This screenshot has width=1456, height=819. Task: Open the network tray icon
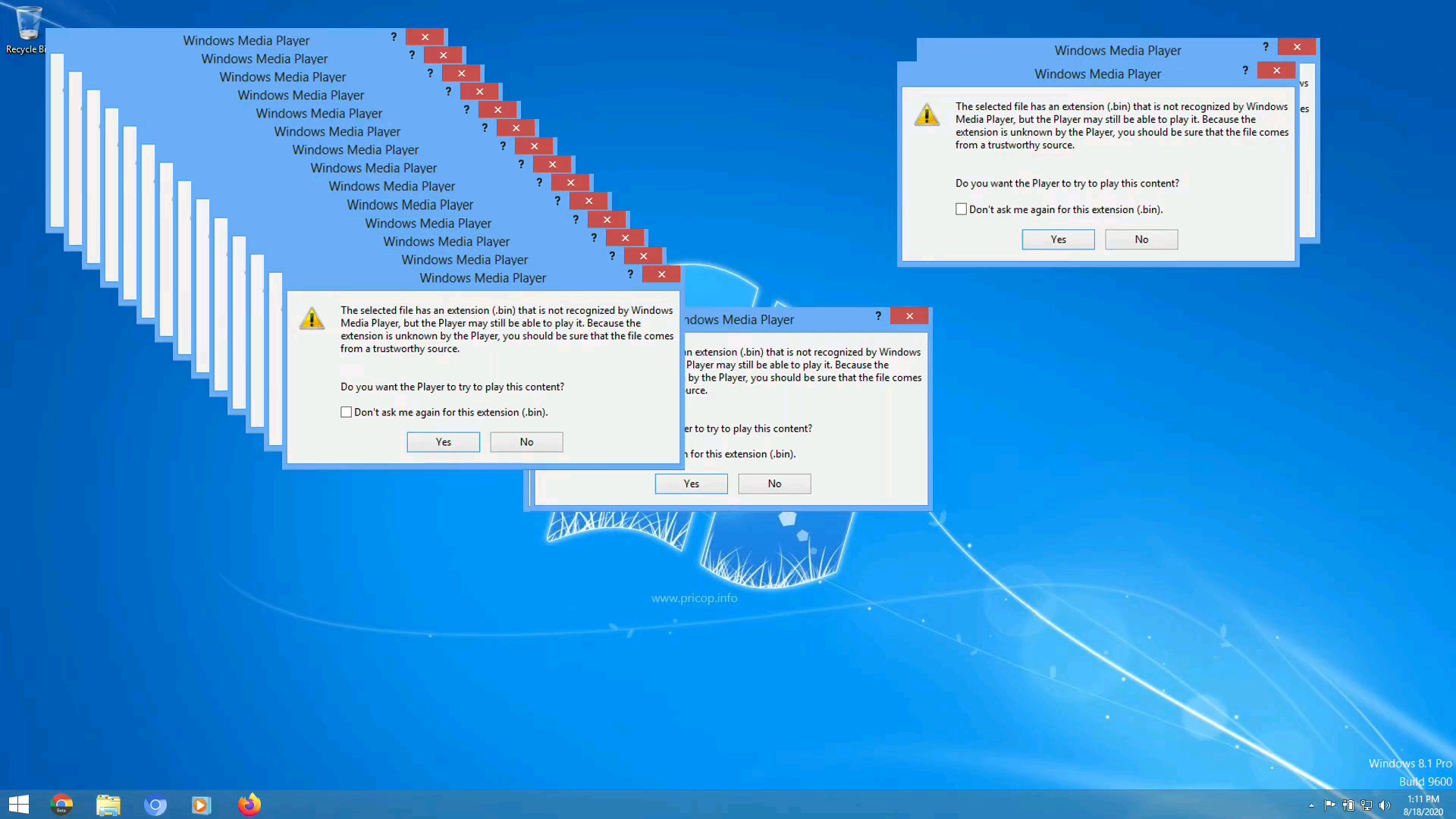[x=1367, y=805]
